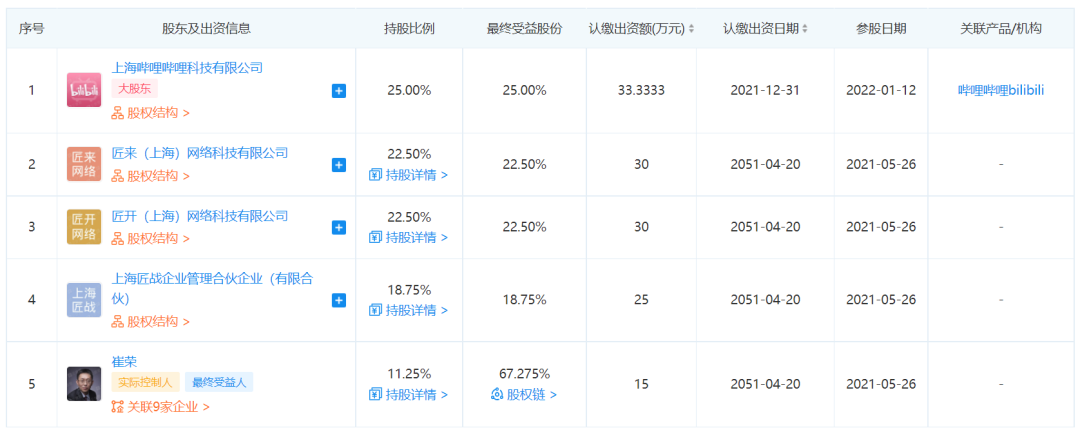
Task: Expand plus button for 上海哔哩哔哩科技有限公司 row
Action: click(339, 90)
